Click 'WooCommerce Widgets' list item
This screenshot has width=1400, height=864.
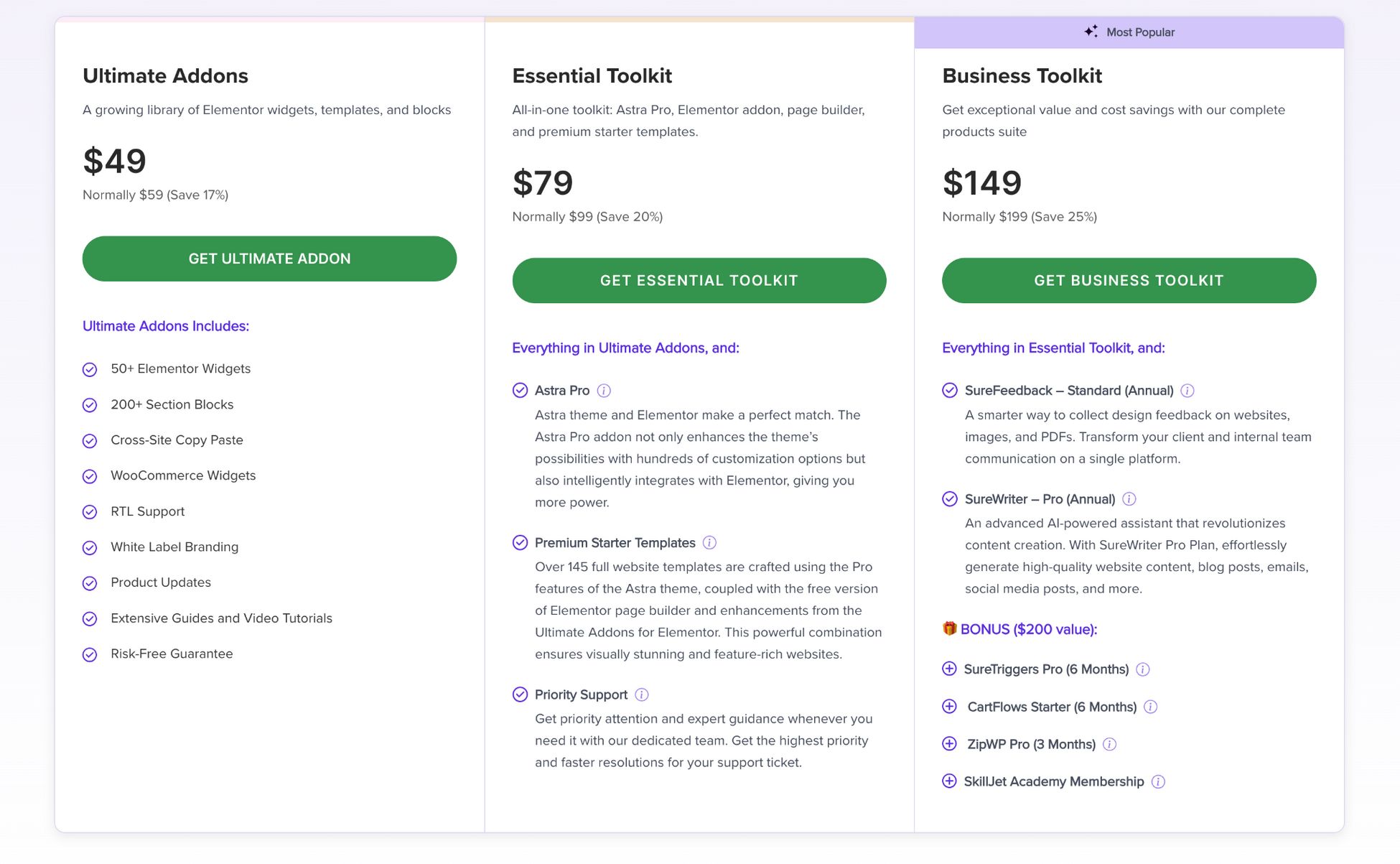coord(183,475)
